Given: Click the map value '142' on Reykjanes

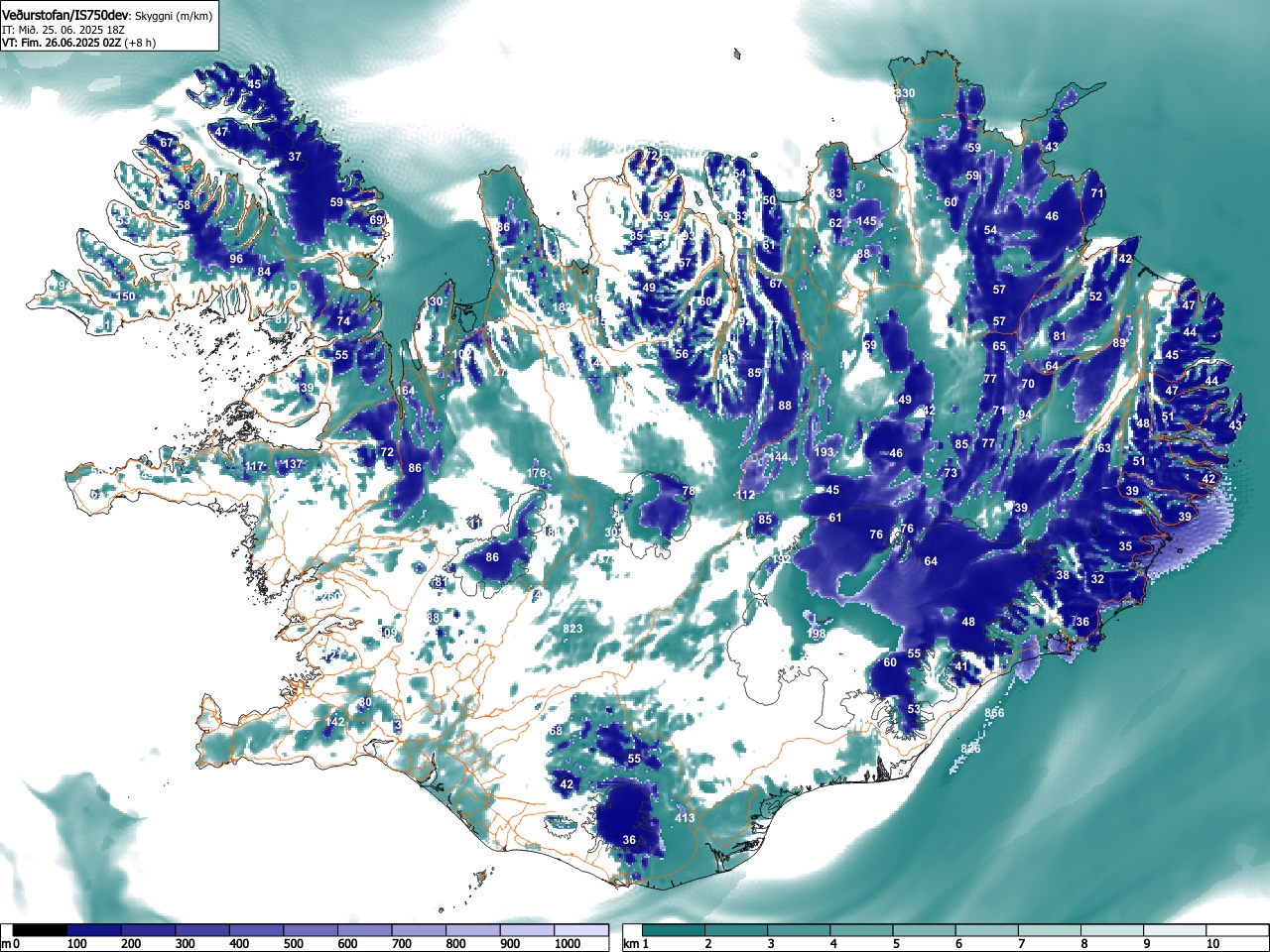Looking at the screenshot, I should (x=335, y=722).
